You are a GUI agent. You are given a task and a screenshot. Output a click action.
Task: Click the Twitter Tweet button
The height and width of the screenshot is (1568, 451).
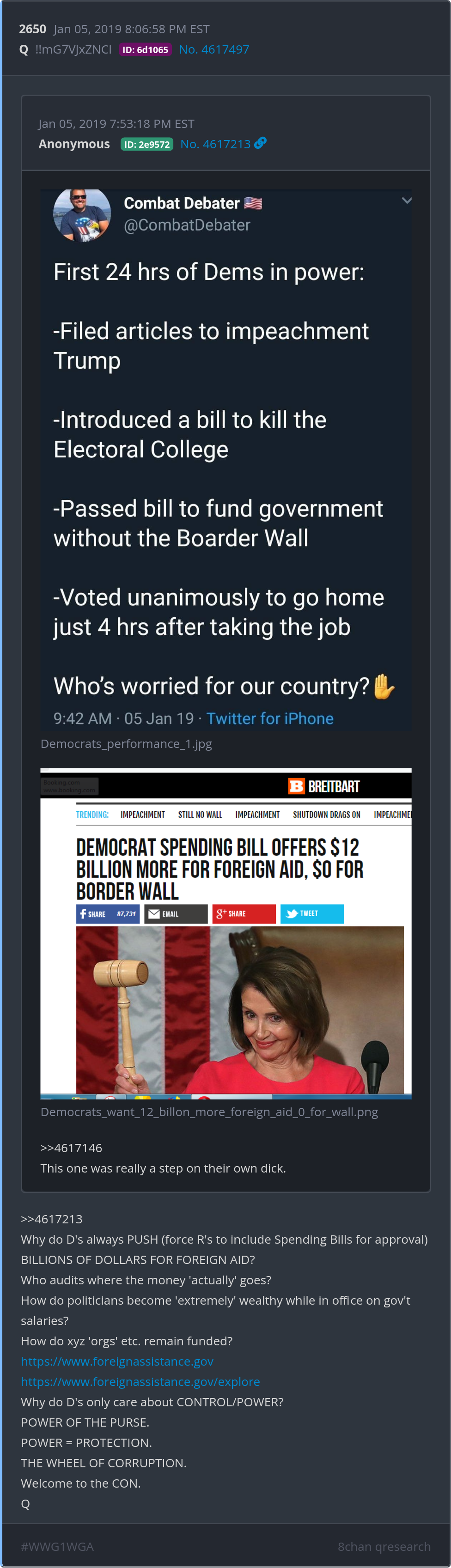[312, 914]
